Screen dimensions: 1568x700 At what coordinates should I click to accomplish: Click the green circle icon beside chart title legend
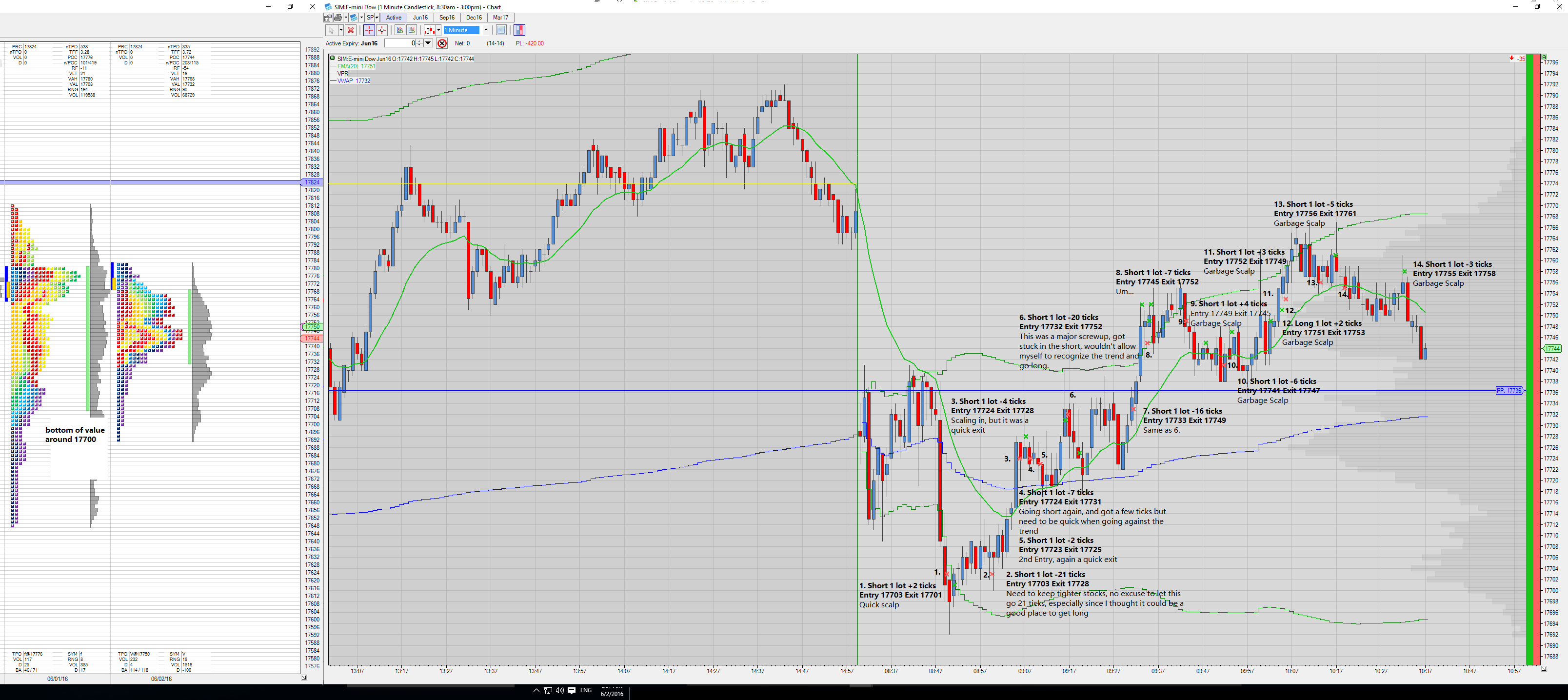[332, 59]
